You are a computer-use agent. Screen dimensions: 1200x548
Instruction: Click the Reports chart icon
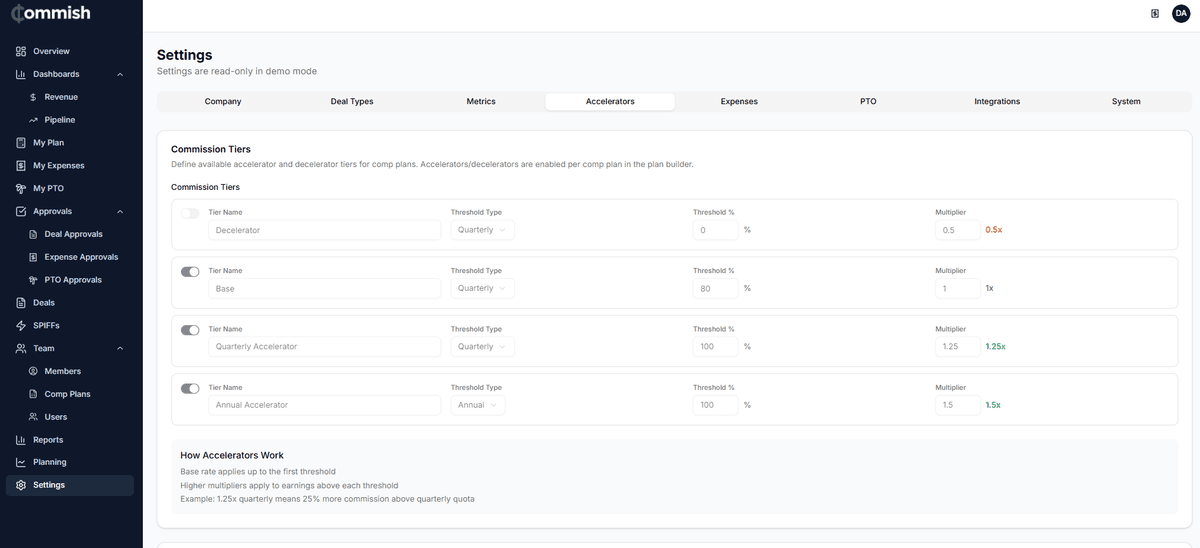(21, 440)
